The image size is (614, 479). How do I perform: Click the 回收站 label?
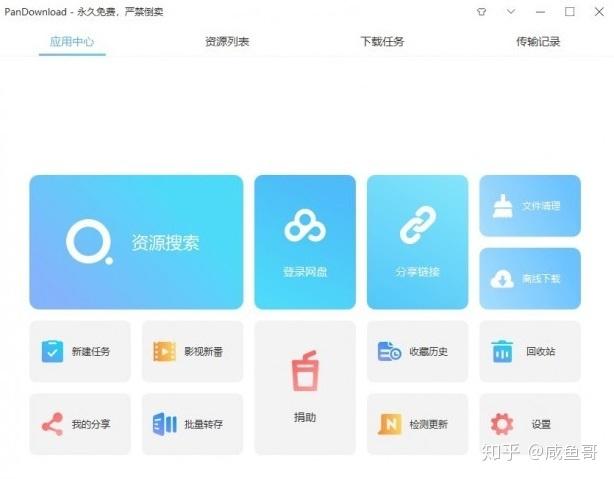[x=541, y=351]
